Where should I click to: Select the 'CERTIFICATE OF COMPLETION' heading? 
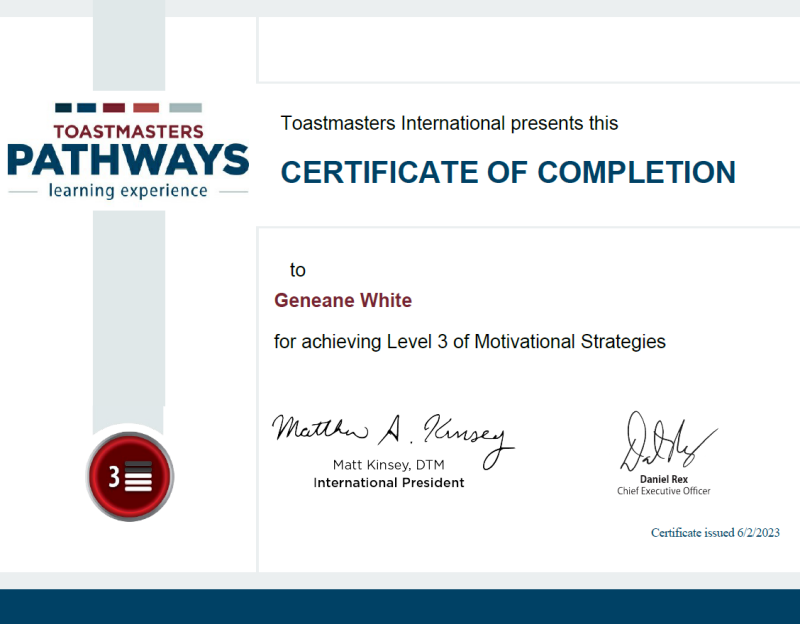tap(508, 172)
